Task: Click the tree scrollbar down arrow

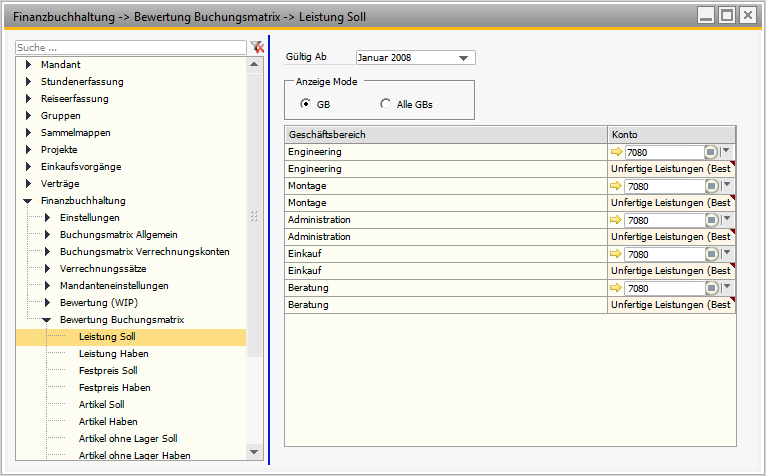Action: click(254, 452)
